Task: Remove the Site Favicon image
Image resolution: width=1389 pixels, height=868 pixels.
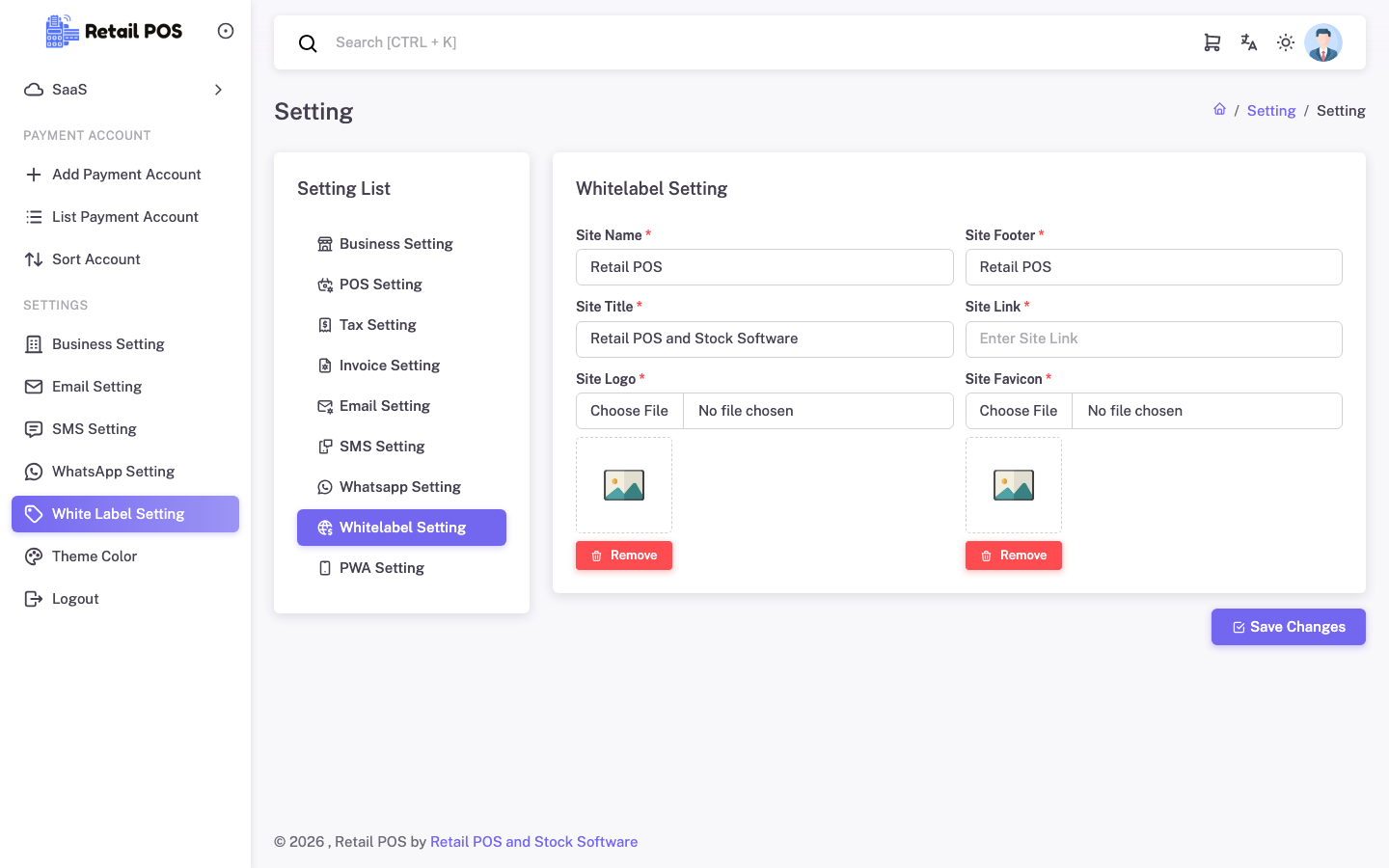Action: pyautogui.click(x=1014, y=556)
